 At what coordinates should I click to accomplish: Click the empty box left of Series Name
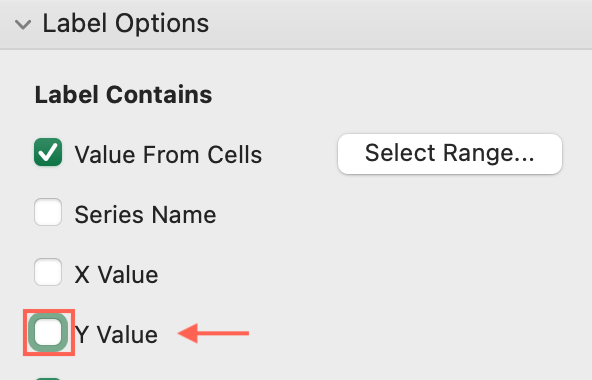[48, 212]
